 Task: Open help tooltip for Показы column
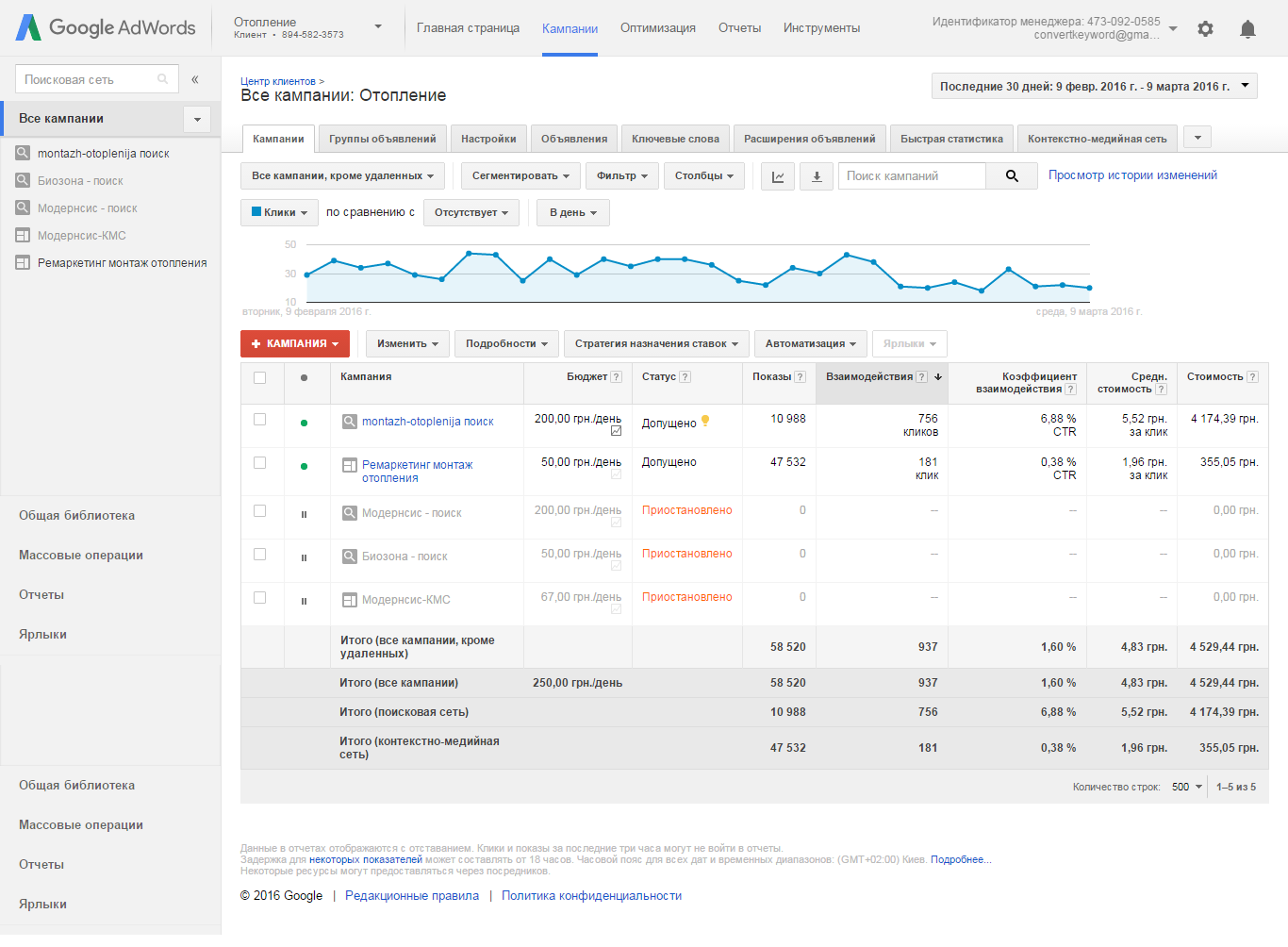pos(801,377)
